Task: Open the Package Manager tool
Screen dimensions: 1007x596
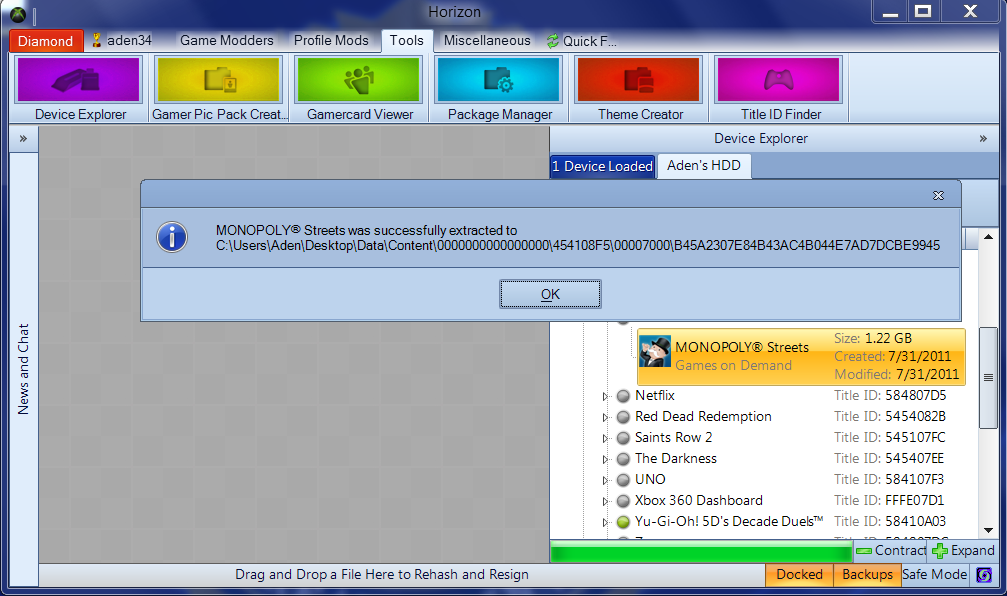Action: tap(499, 80)
